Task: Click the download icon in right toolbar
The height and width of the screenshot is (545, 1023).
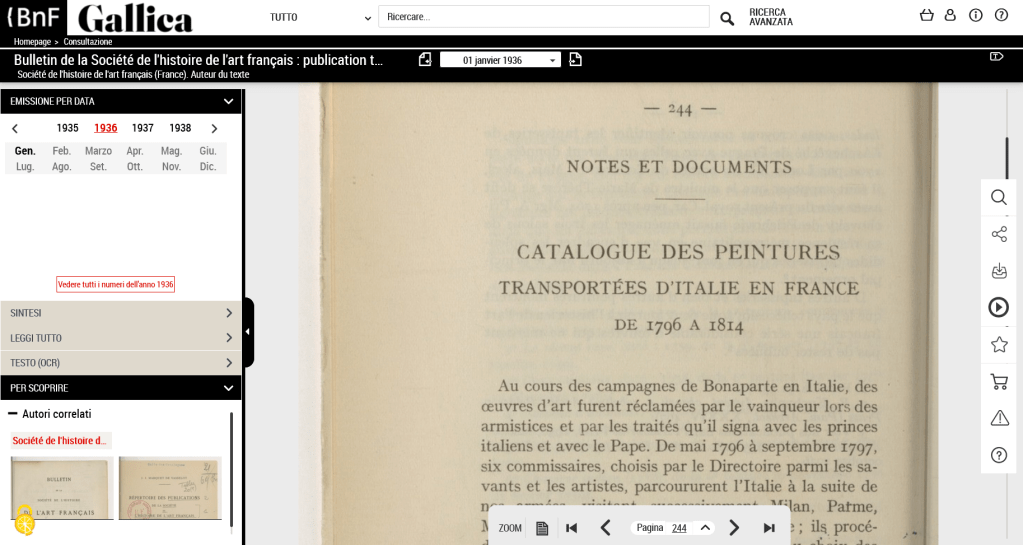Action: (x=998, y=271)
